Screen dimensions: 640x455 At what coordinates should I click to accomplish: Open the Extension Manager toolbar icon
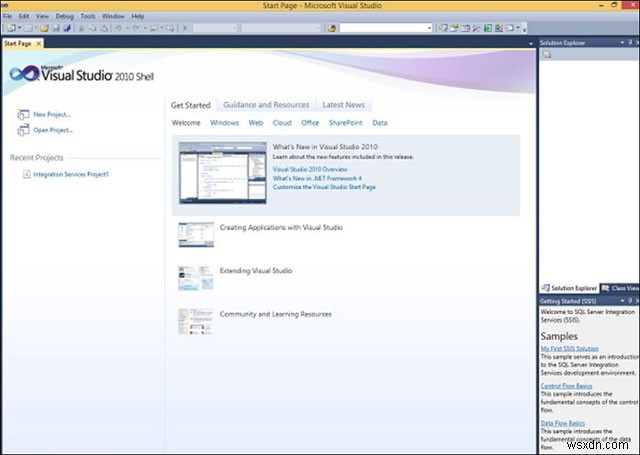(x=499, y=28)
